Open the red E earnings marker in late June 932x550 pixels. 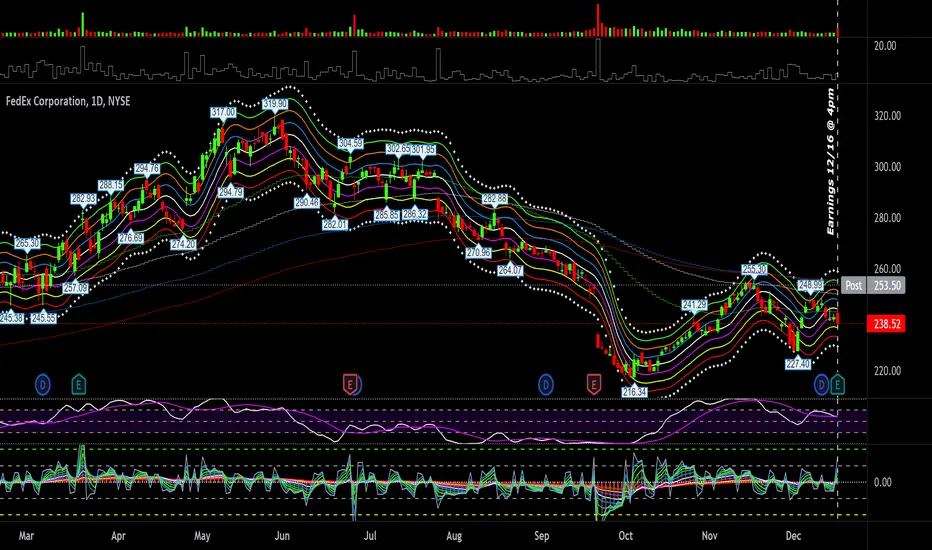click(x=350, y=385)
